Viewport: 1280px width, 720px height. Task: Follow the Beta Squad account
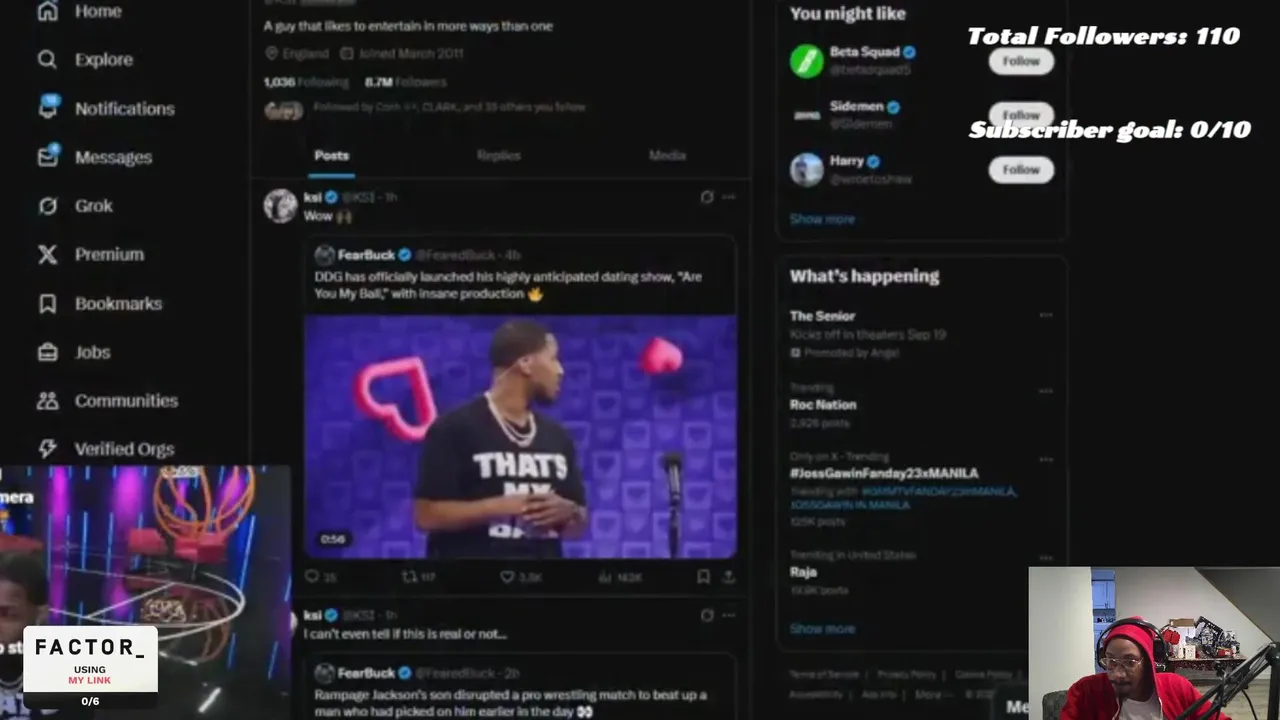pyautogui.click(x=1021, y=61)
